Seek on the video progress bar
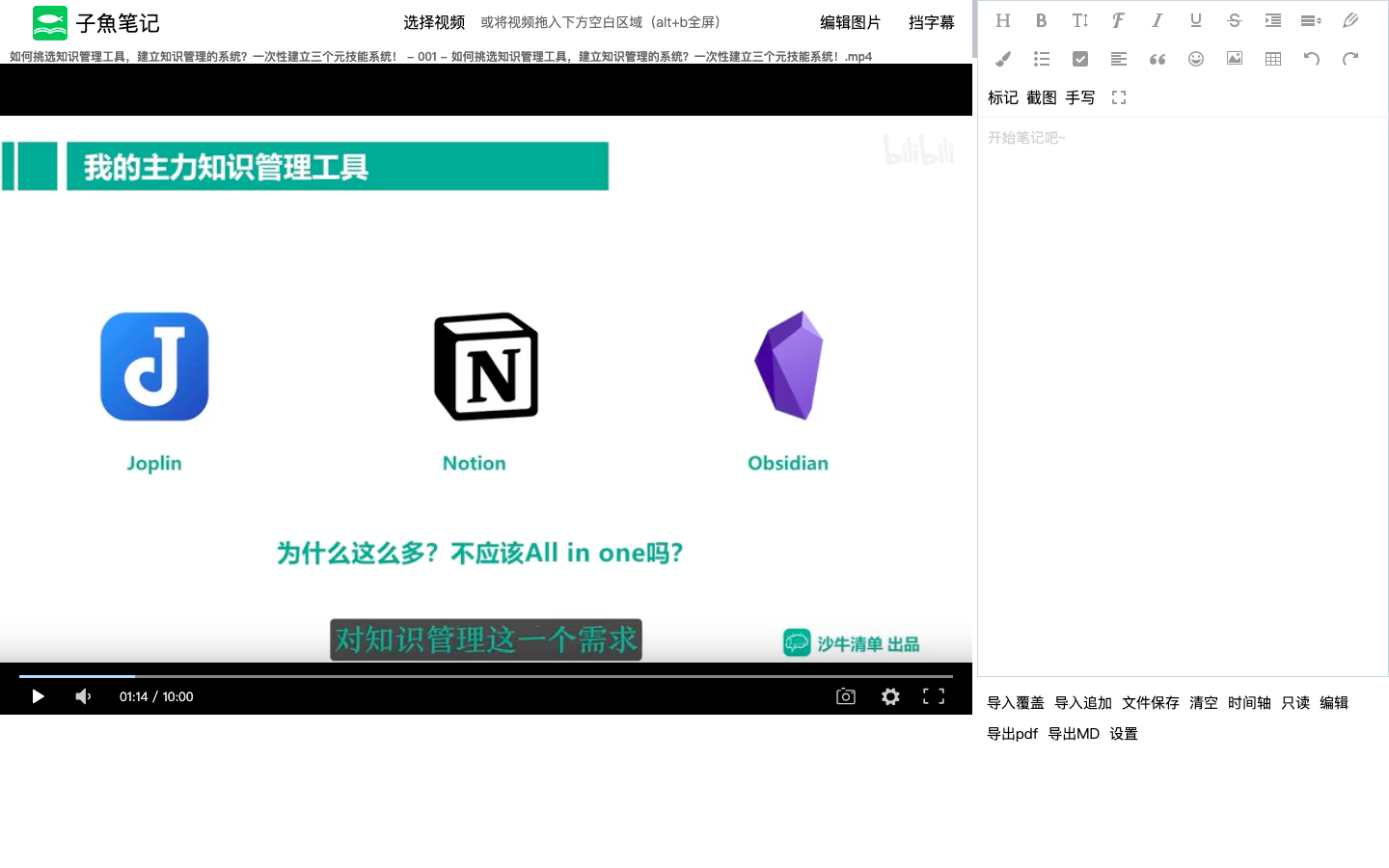 [485, 676]
